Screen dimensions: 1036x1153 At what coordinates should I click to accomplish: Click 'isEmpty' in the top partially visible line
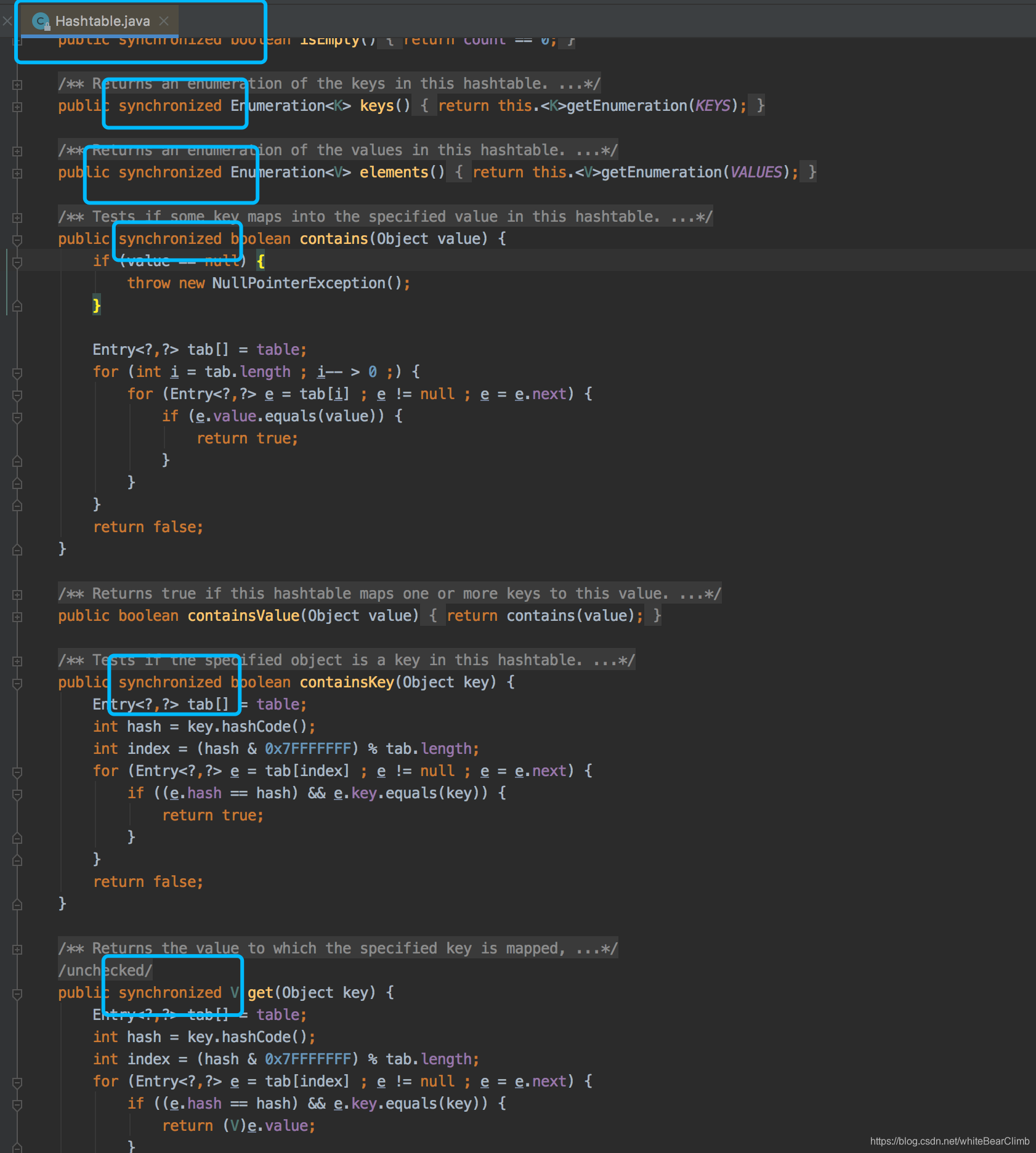point(329,41)
